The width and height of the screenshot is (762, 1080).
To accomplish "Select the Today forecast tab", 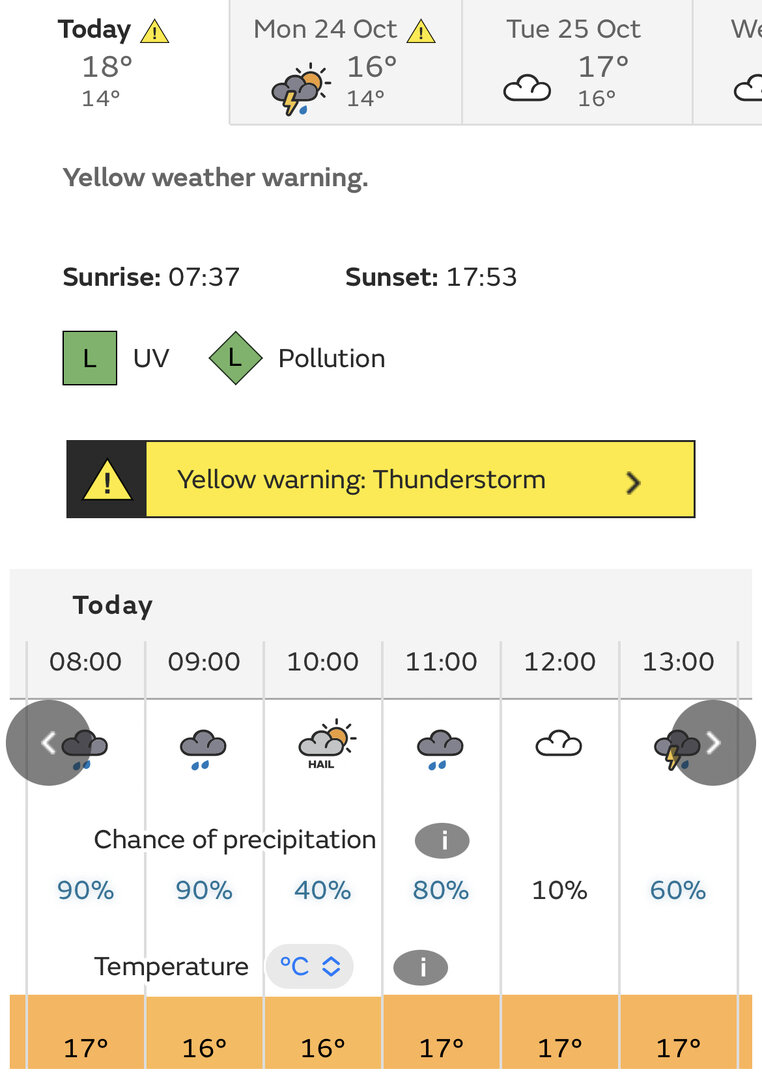I will [114, 62].
